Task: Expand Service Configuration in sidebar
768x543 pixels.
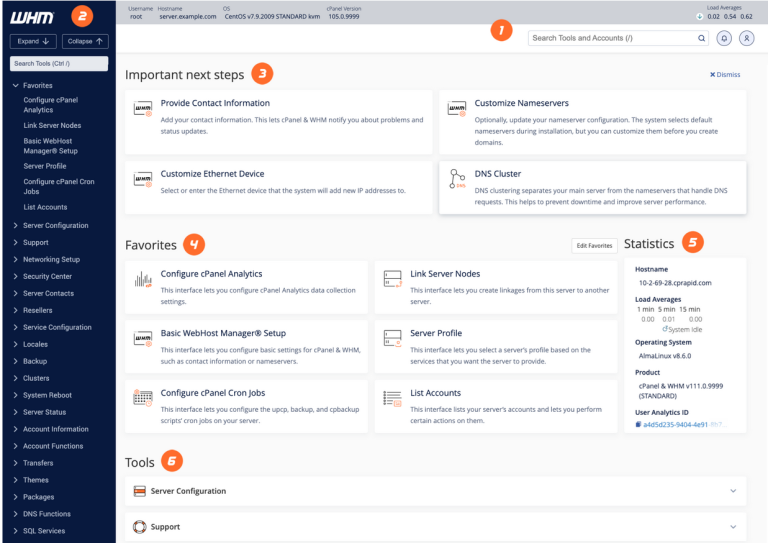Action: (x=16, y=327)
